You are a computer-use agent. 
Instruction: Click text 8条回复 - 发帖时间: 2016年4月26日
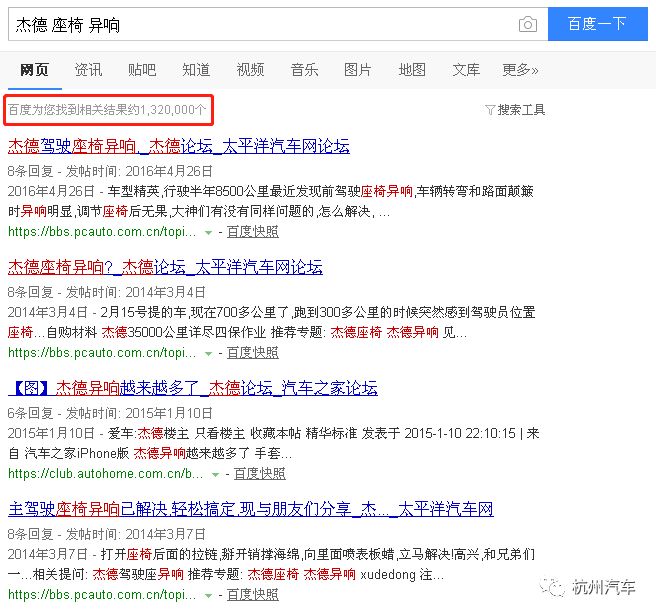click(110, 171)
